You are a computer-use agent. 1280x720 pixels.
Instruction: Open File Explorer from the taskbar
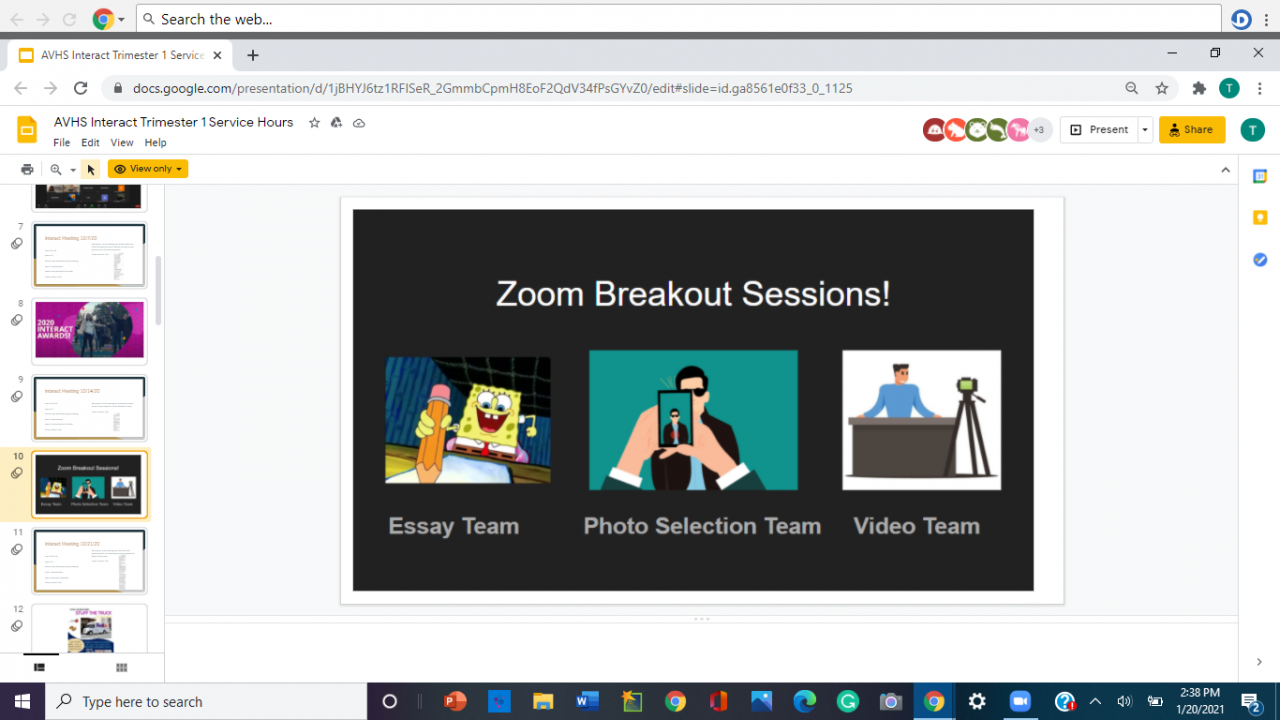coord(543,701)
